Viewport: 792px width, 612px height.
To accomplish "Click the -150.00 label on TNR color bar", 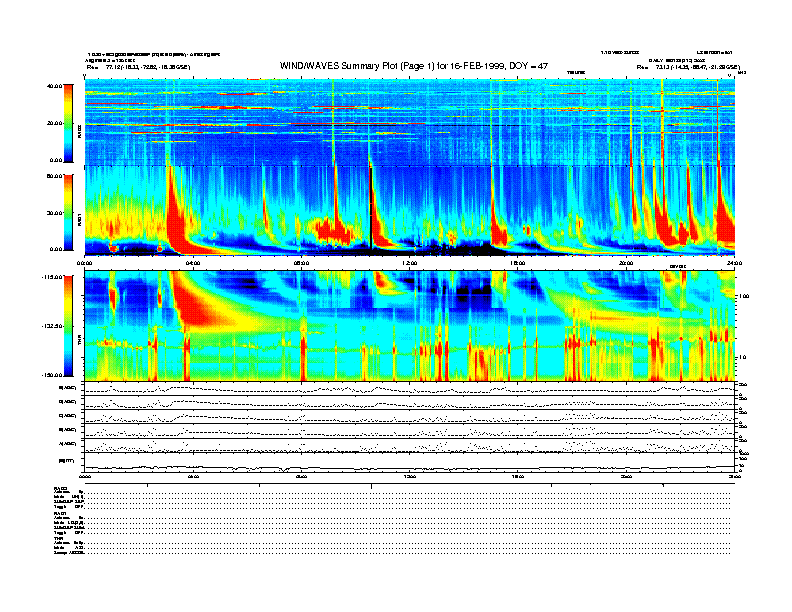I will point(53,375).
